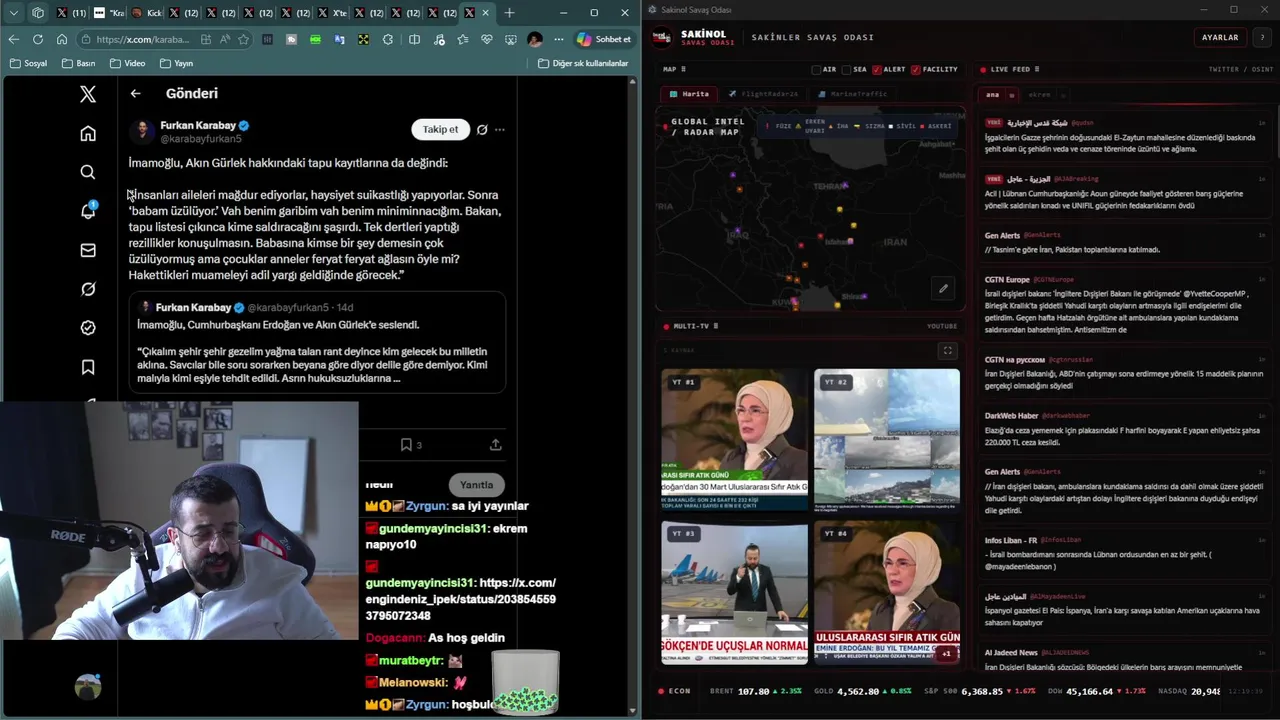Open a new browser tab

(509, 13)
